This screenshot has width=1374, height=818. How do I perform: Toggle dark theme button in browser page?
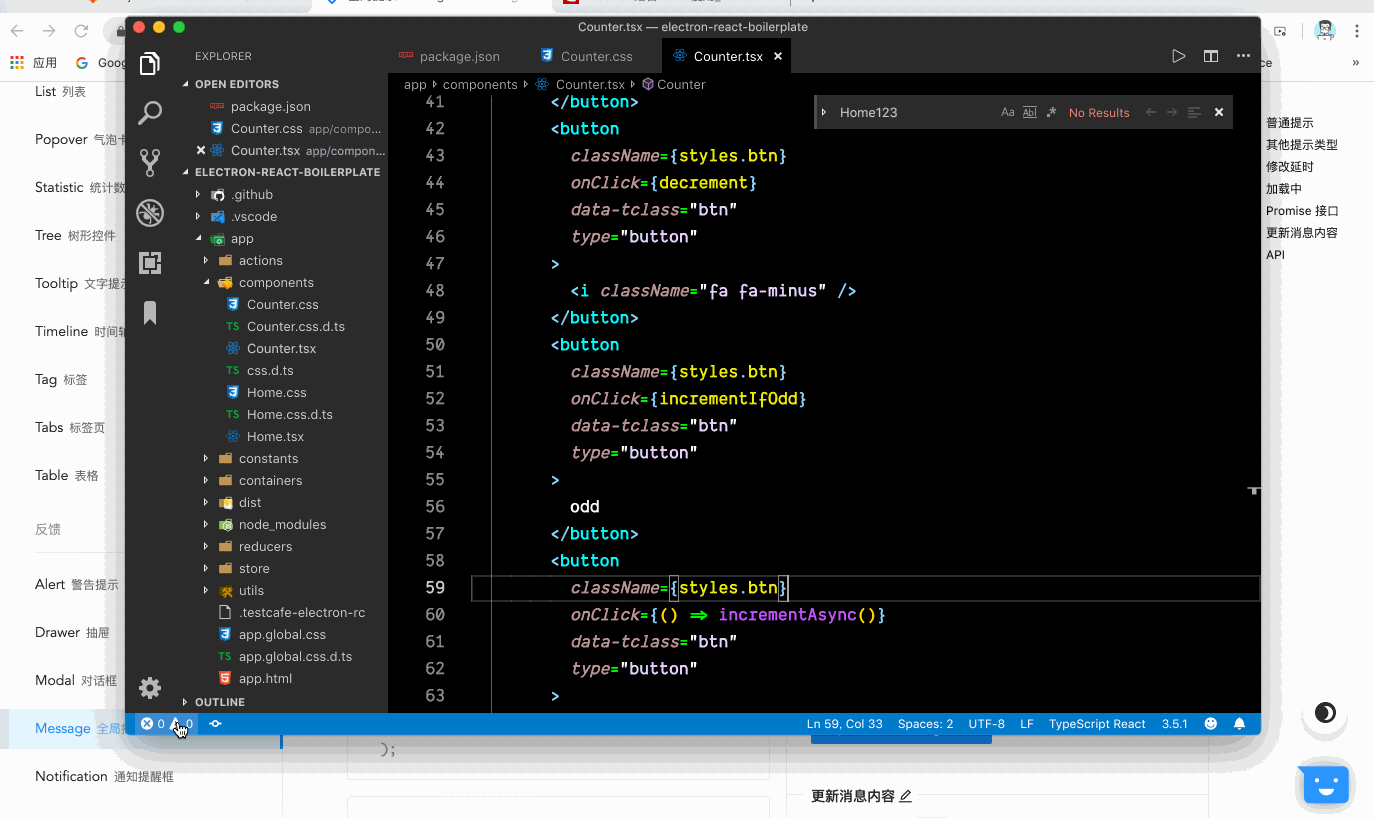pos(1325,712)
